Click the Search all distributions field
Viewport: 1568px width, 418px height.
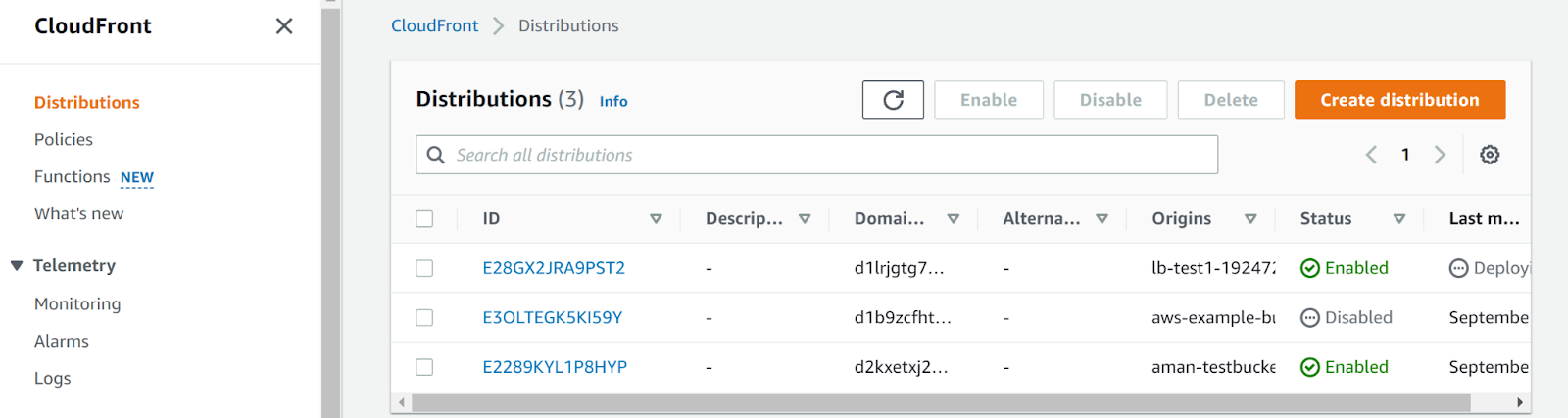[x=816, y=155]
